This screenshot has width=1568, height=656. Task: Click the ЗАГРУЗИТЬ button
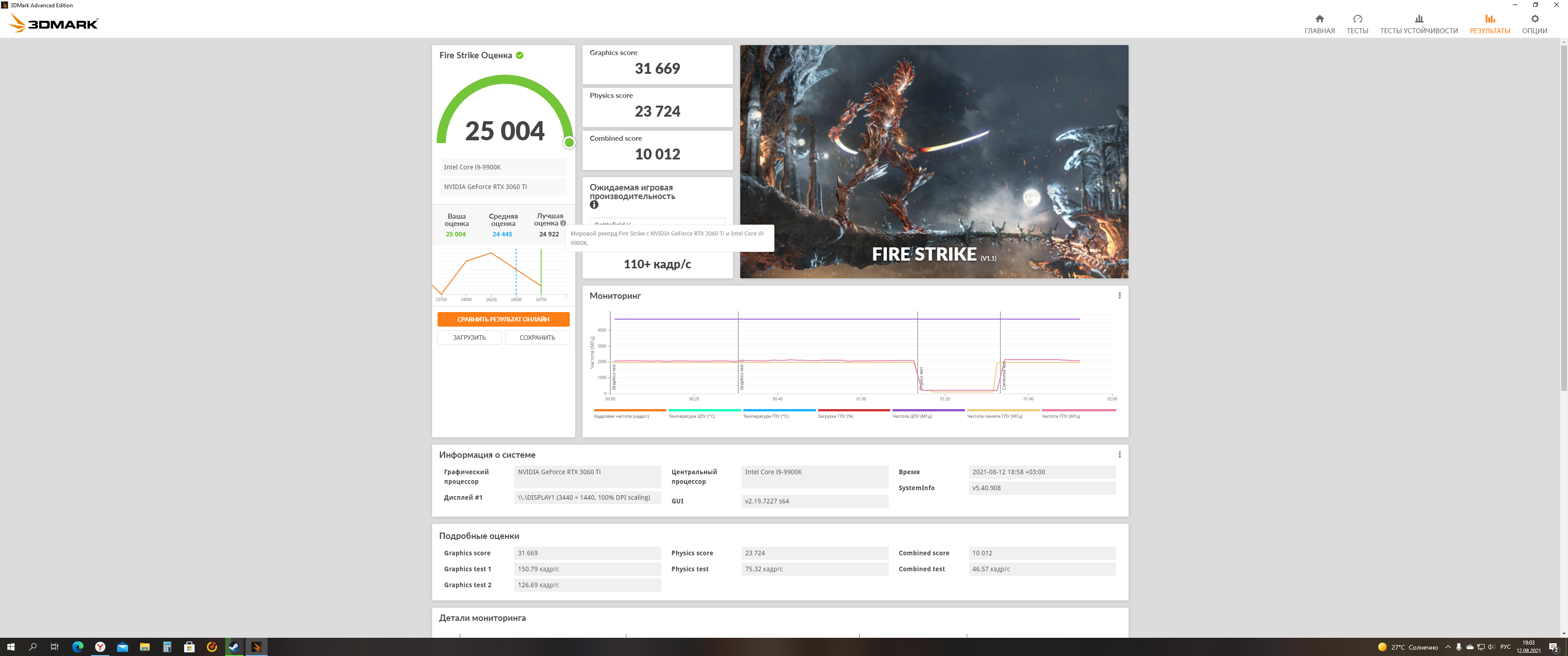469,338
